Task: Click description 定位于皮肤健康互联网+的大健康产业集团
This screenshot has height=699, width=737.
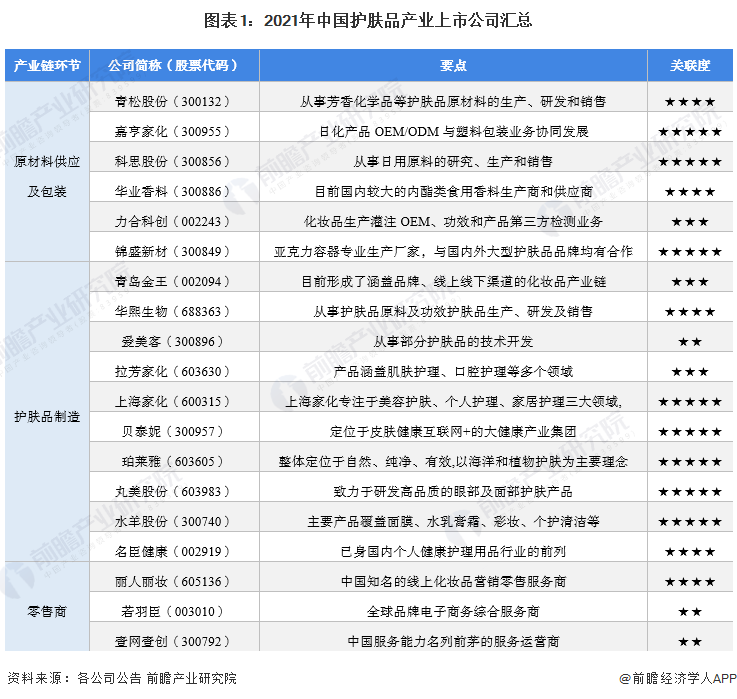Action: coord(453,432)
